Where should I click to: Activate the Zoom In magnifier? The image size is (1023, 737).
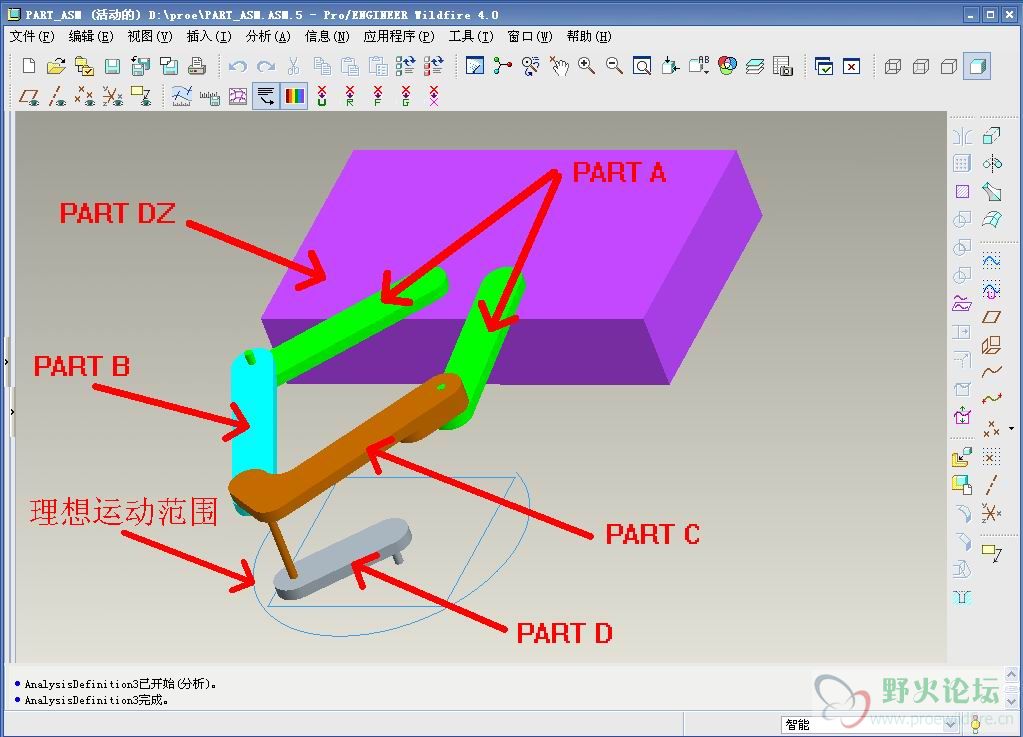(586, 66)
